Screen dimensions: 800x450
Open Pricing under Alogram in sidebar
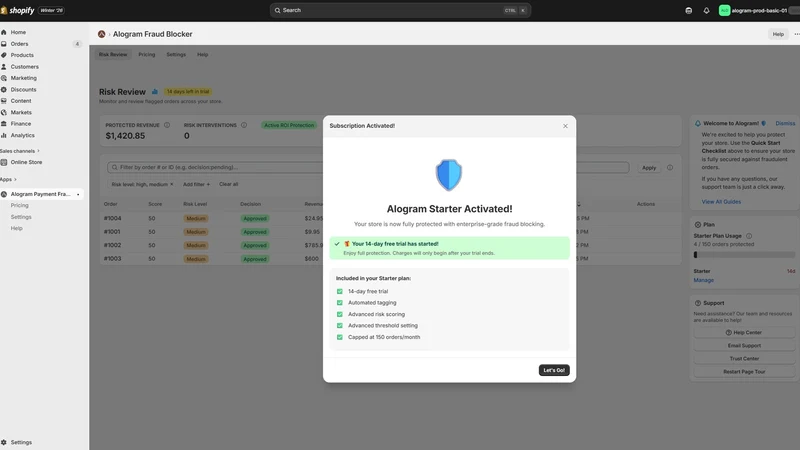click(x=19, y=206)
